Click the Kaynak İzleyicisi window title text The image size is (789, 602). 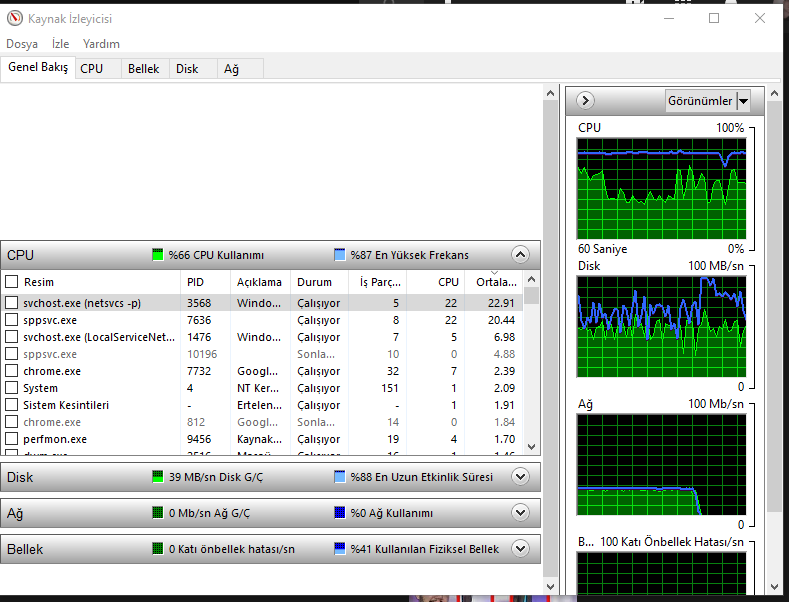[70, 19]
